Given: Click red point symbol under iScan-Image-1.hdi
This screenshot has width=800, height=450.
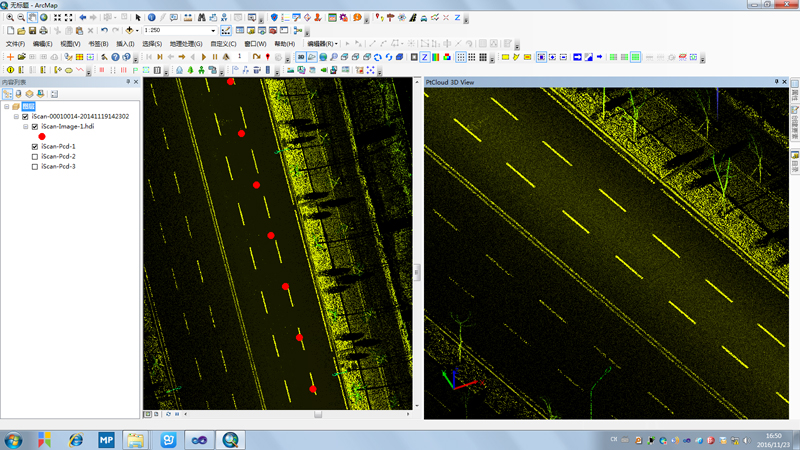Looking at the screenshot, I should pyautogui.click(x=42, y=137).
